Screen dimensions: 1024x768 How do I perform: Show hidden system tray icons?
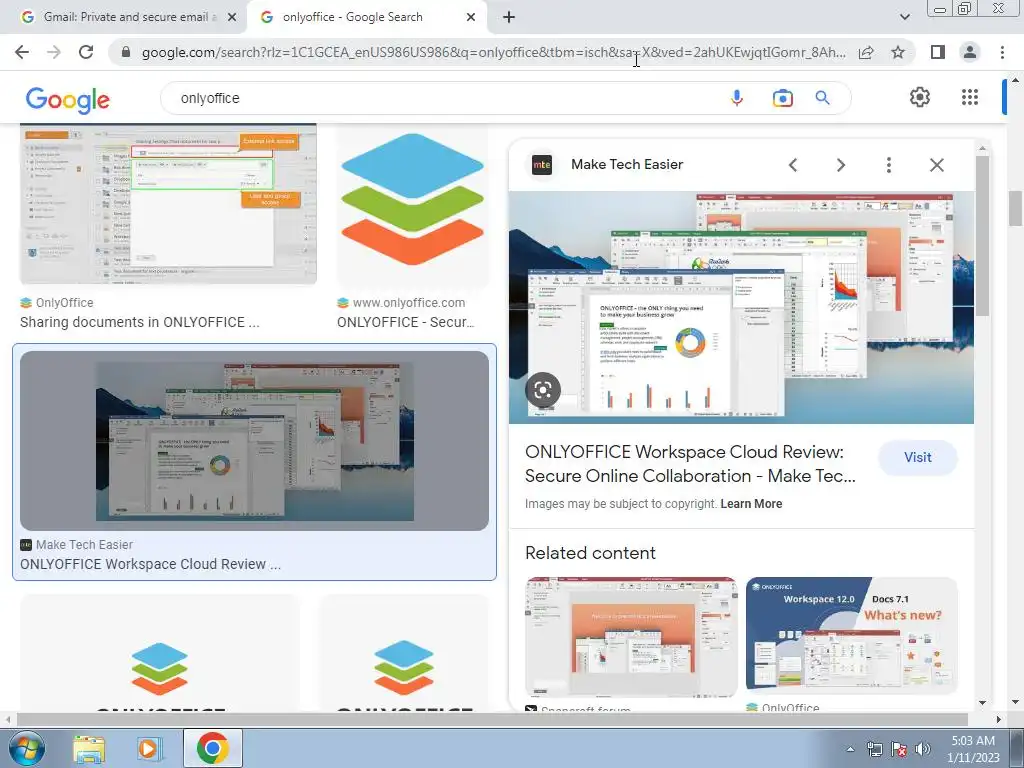pos(850,749)
